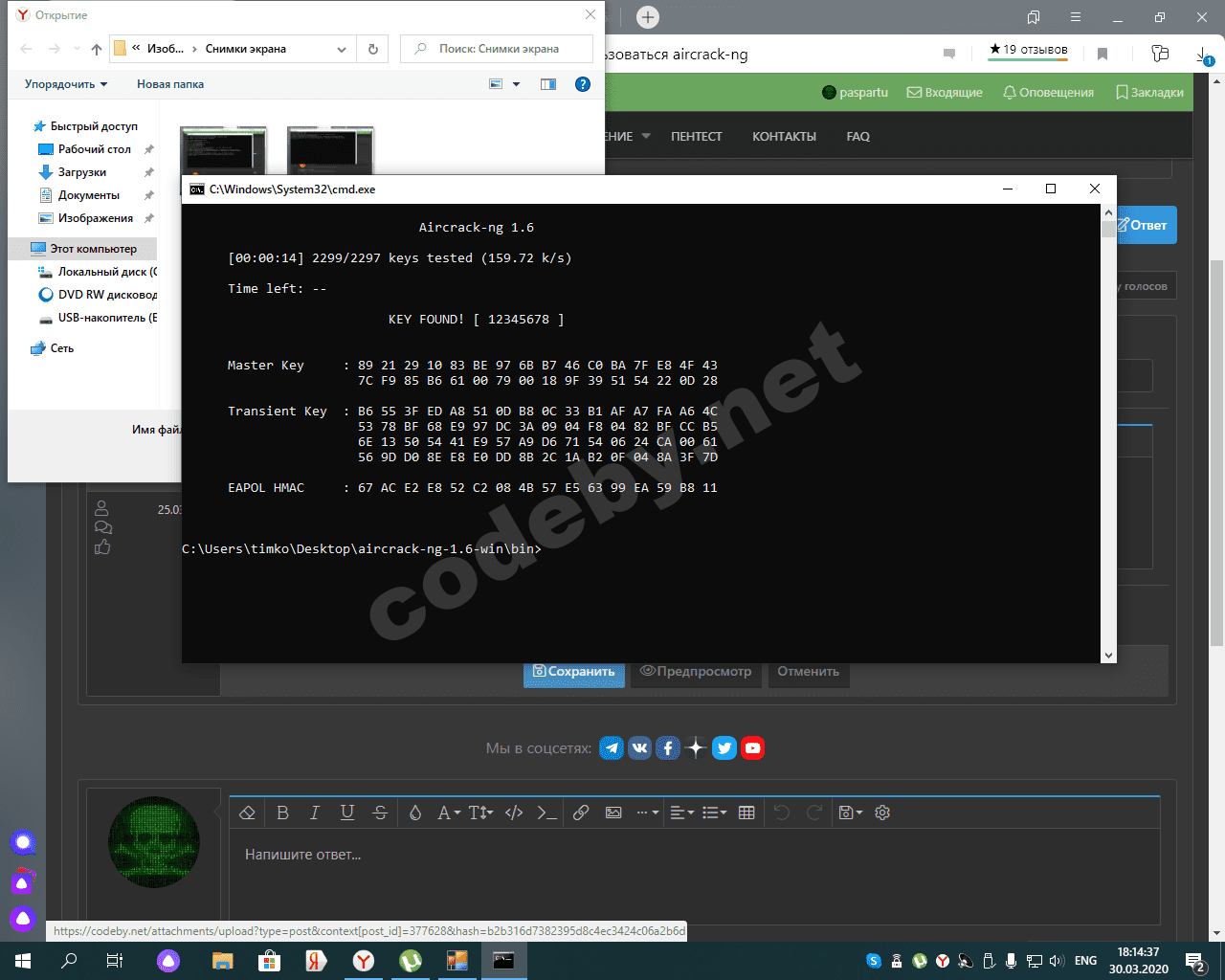Open Закладки bookmarks in the forum header

(1149, 93)
